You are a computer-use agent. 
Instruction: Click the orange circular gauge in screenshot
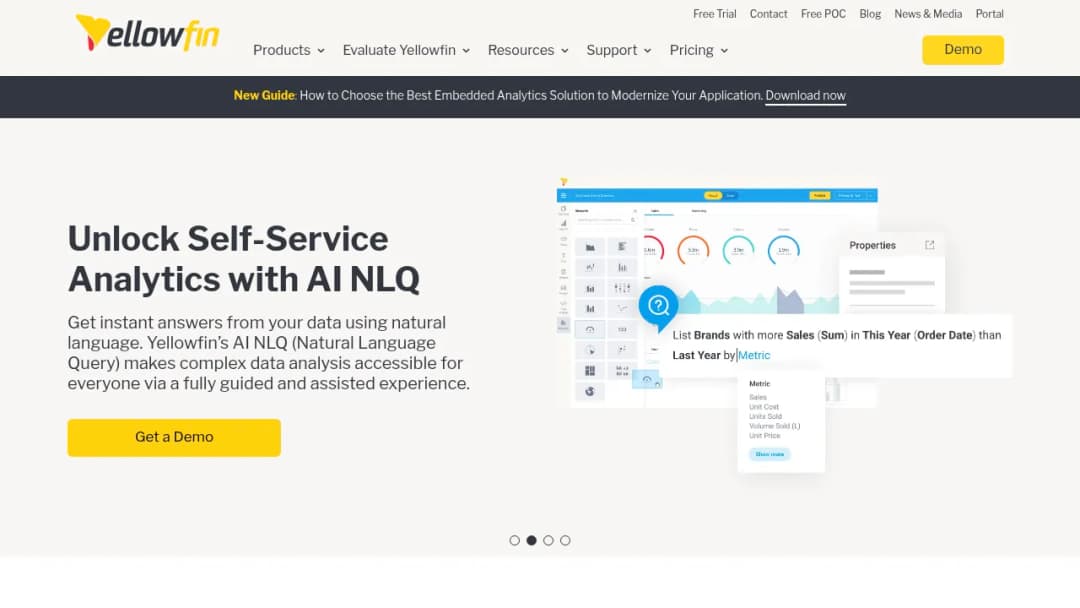click(693, 250)
